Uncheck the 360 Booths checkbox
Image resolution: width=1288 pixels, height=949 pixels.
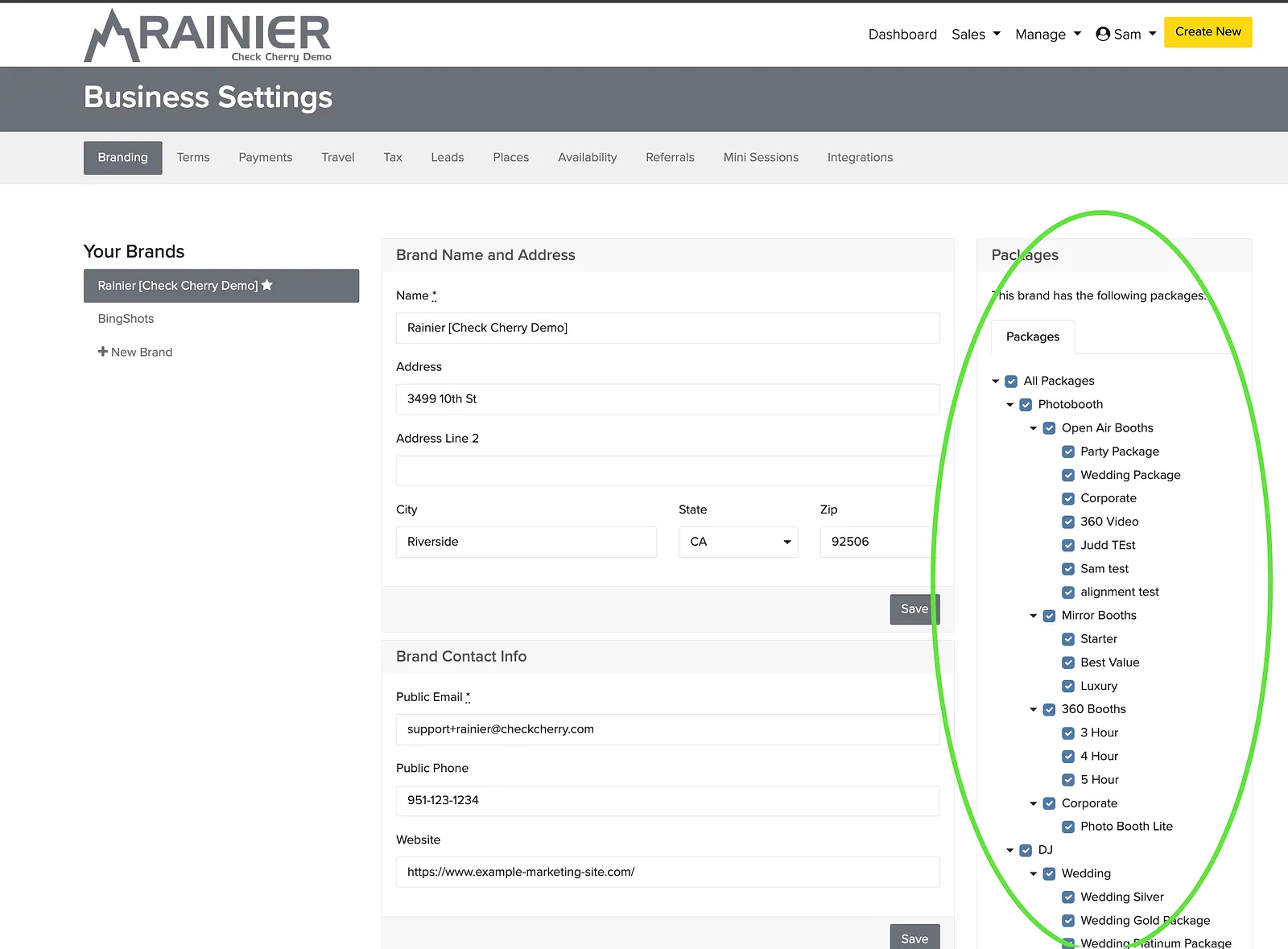coord(1049,709)
